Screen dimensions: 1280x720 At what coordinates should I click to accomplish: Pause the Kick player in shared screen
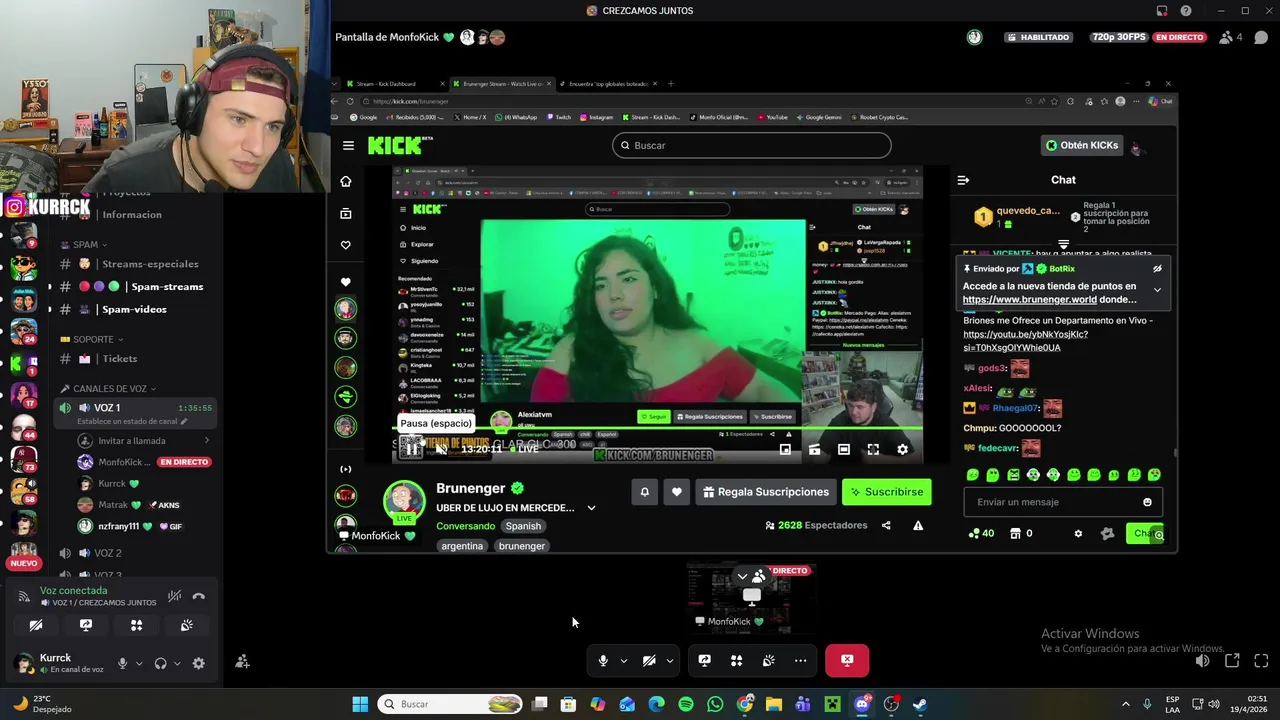click(412, 449)
